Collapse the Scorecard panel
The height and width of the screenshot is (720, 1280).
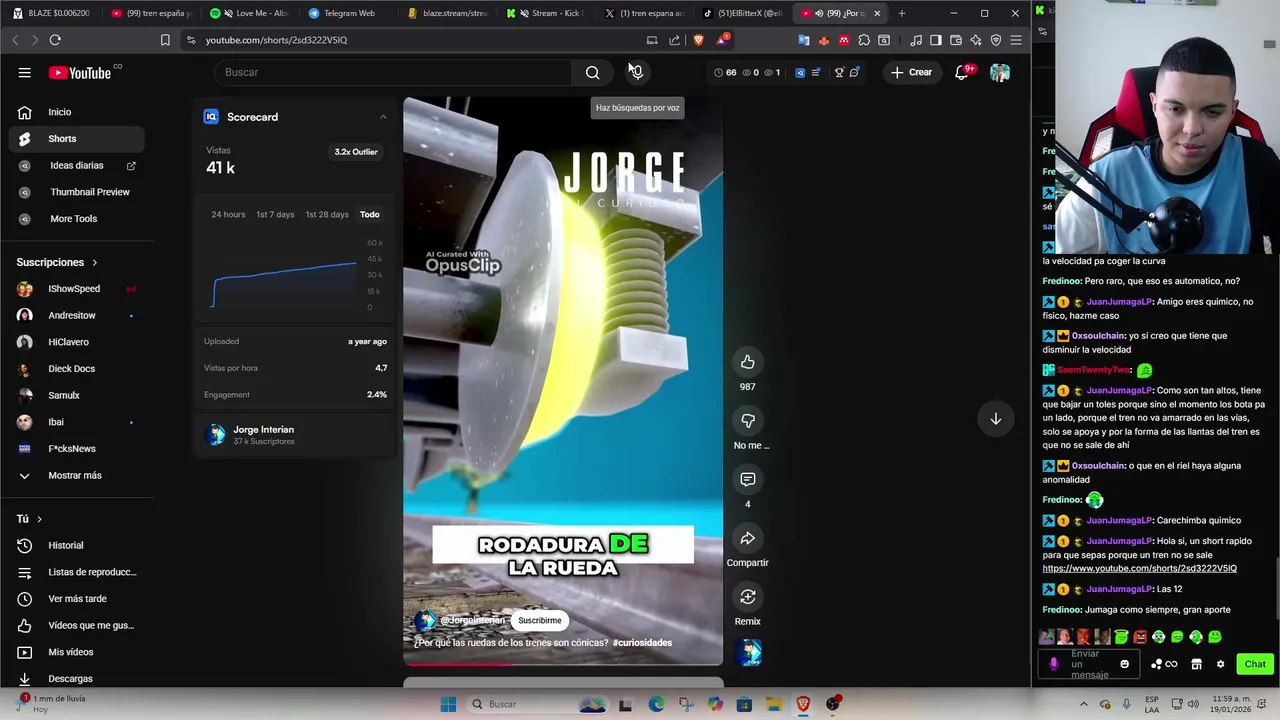pos(383,117)
